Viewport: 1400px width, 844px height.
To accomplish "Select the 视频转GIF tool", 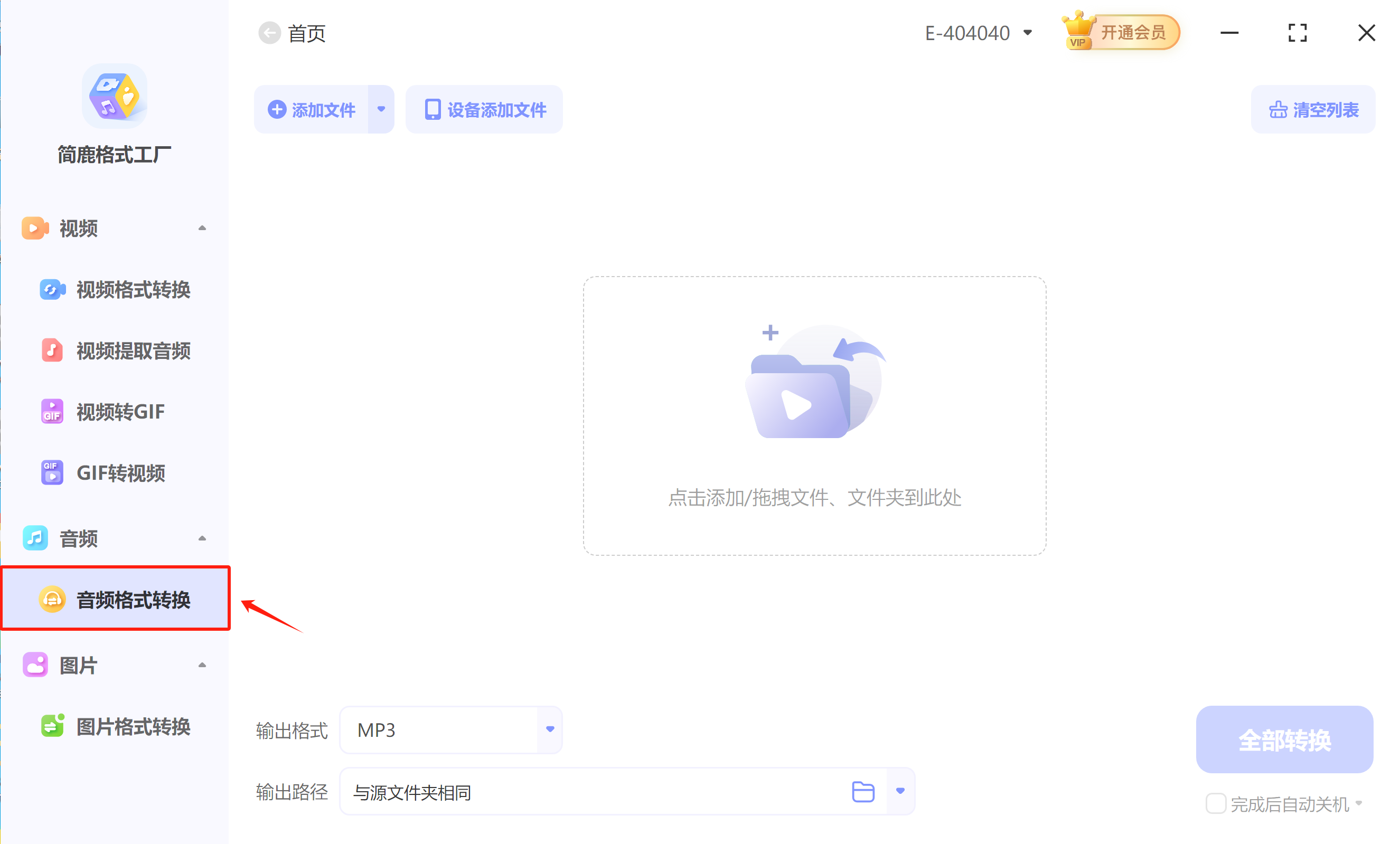I will (119, 411).
